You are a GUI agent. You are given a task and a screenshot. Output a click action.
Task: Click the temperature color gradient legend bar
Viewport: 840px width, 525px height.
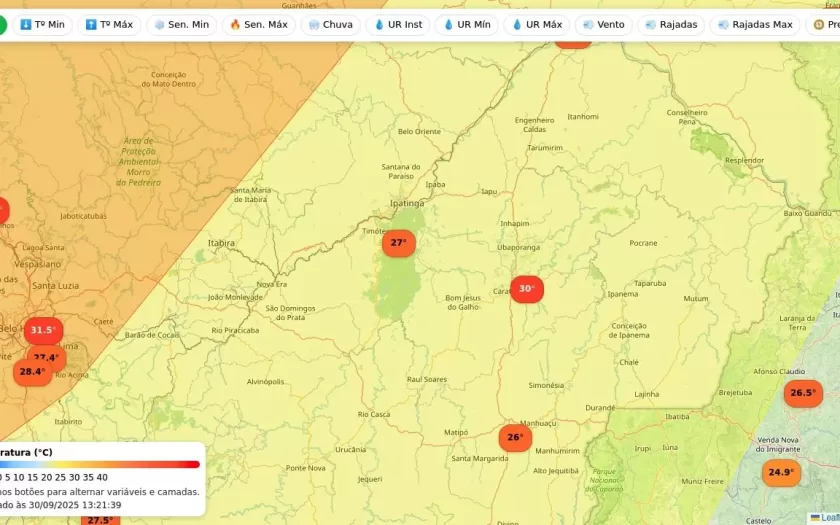coord(100,464)
